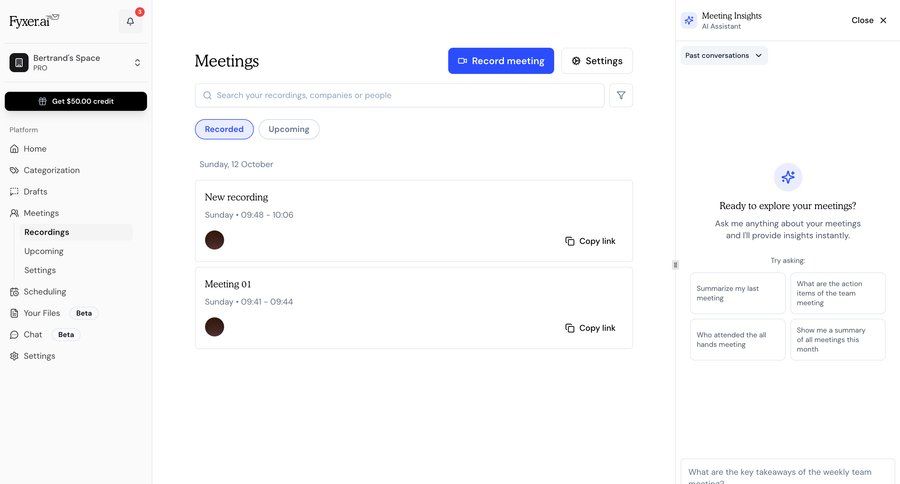This screenshot has height=484, width=900.
Task: Click the Sunday, 12 October date label
Action: [236, 164]
